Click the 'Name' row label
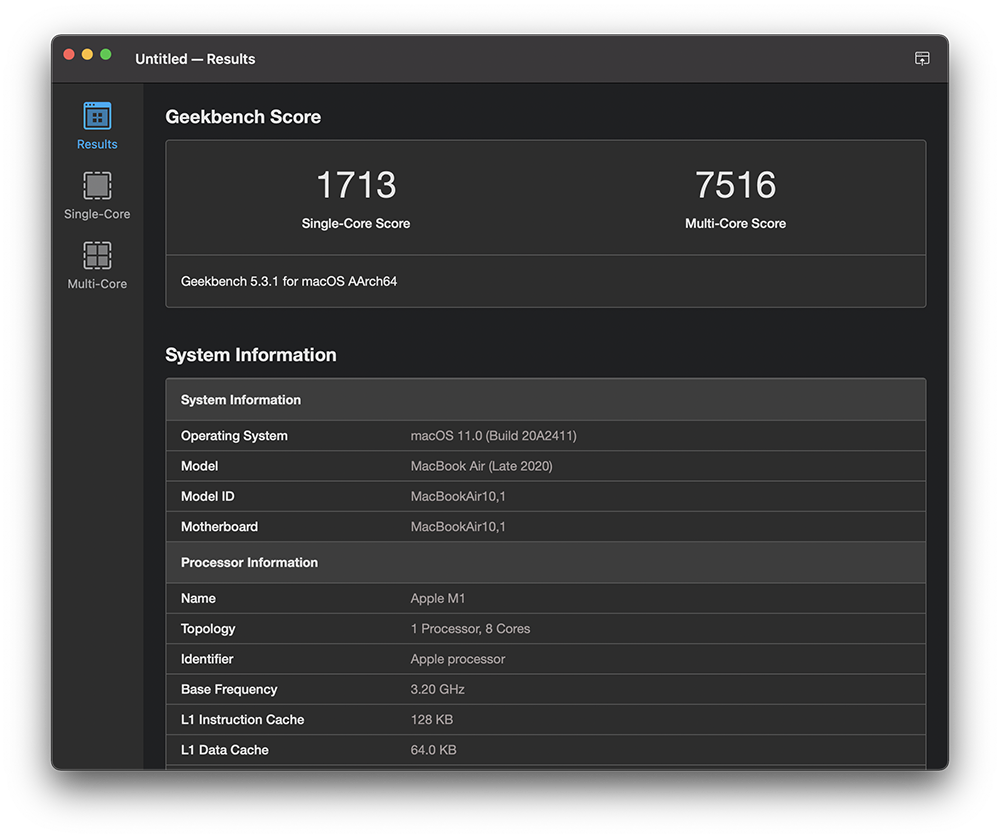Viewport: 1000px width, 838px height. pyautogui.click(x=198, y=598)
